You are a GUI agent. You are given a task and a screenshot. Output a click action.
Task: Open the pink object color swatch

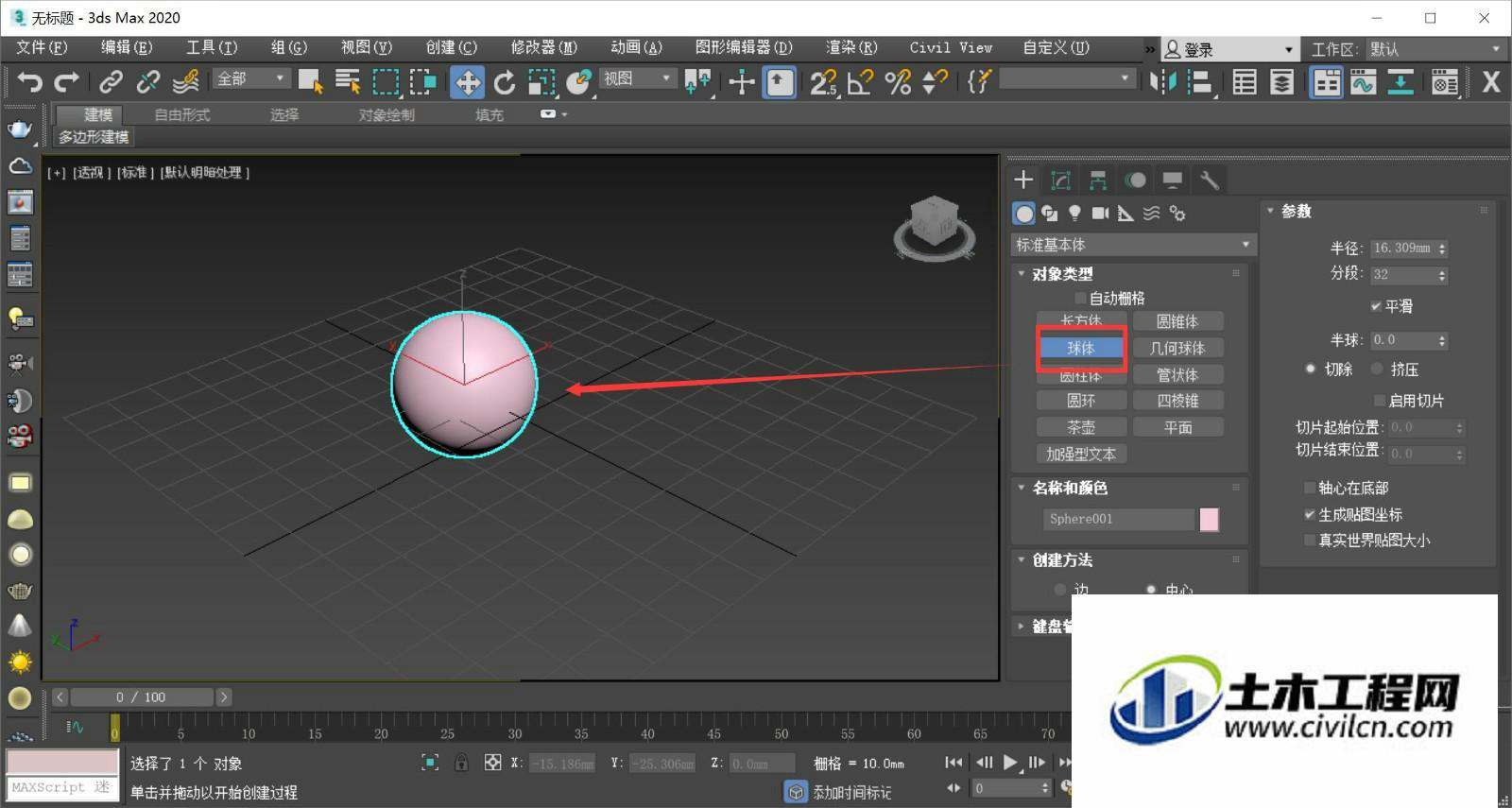[1209, 519]
